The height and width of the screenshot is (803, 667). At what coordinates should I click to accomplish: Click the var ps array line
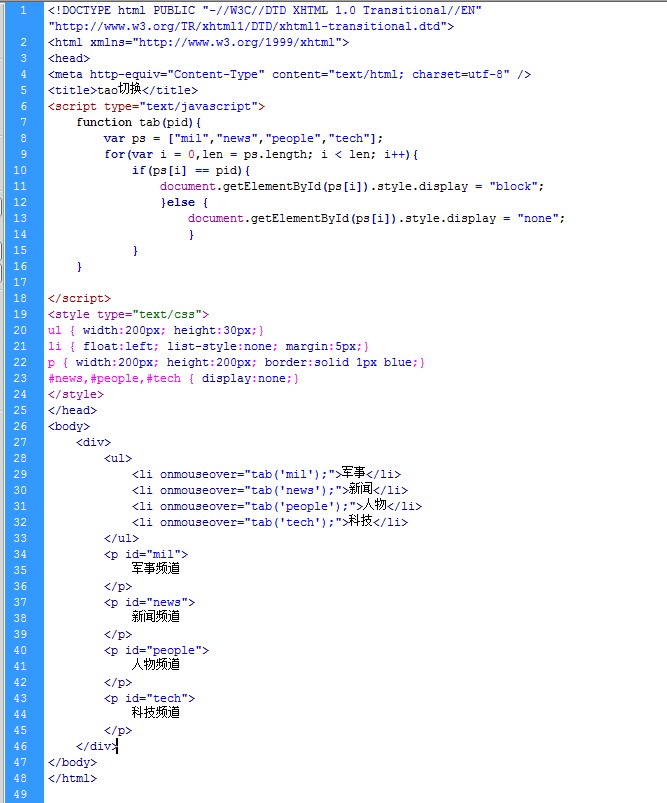pyautogui.click(x=243, y=138)
